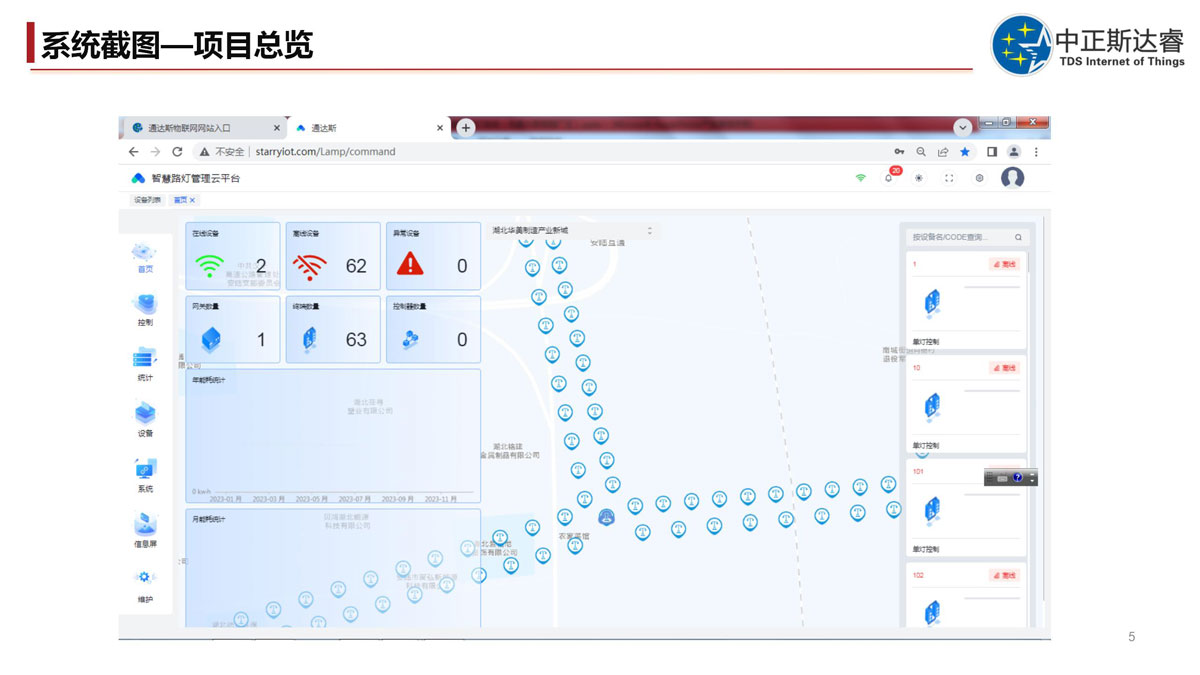1200x675 pixels.
Task: Click the 离线设备 card showing 62
Action: [x=333, y=256]
